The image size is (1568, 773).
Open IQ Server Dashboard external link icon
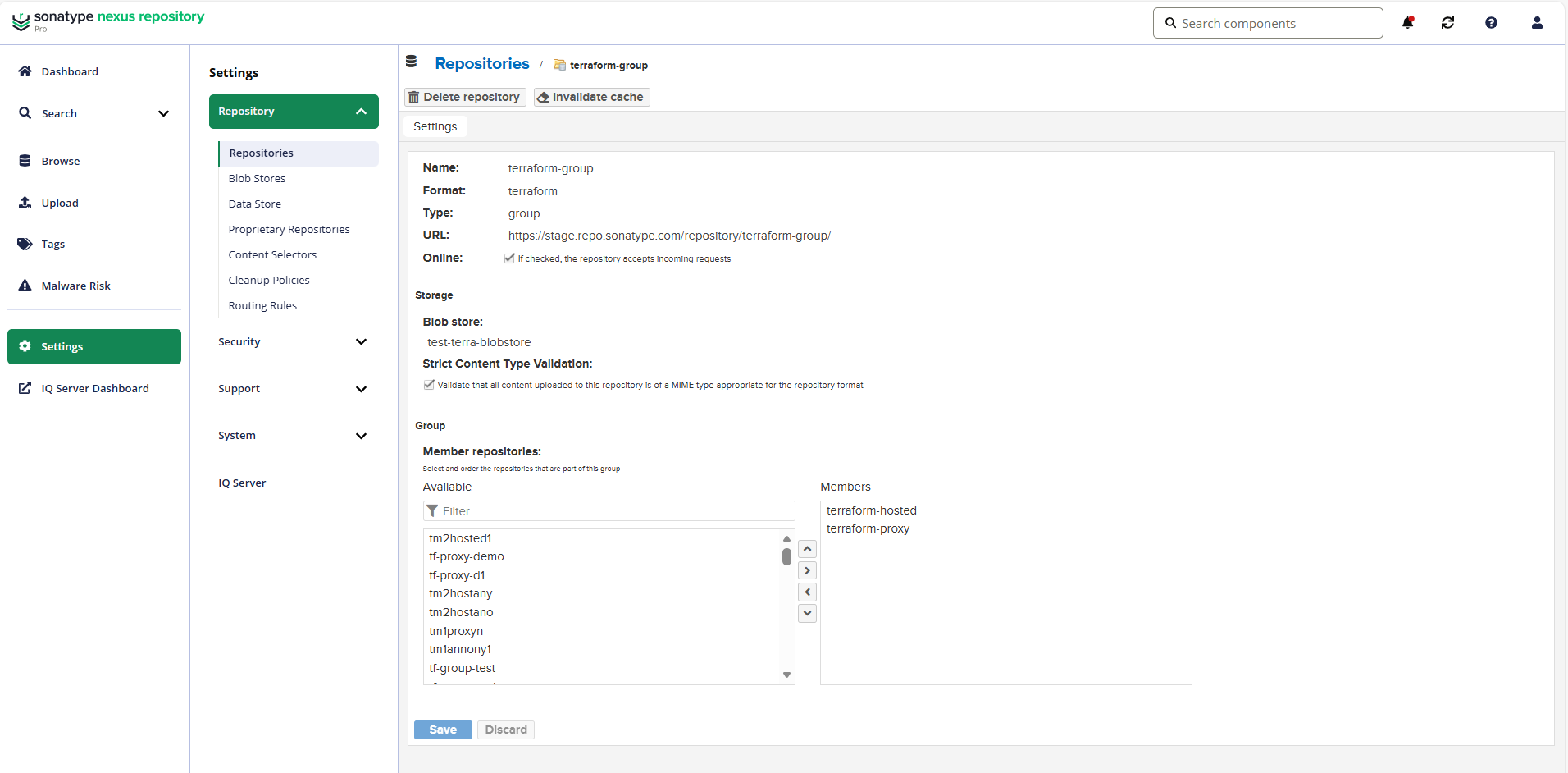tap(25, 388)
